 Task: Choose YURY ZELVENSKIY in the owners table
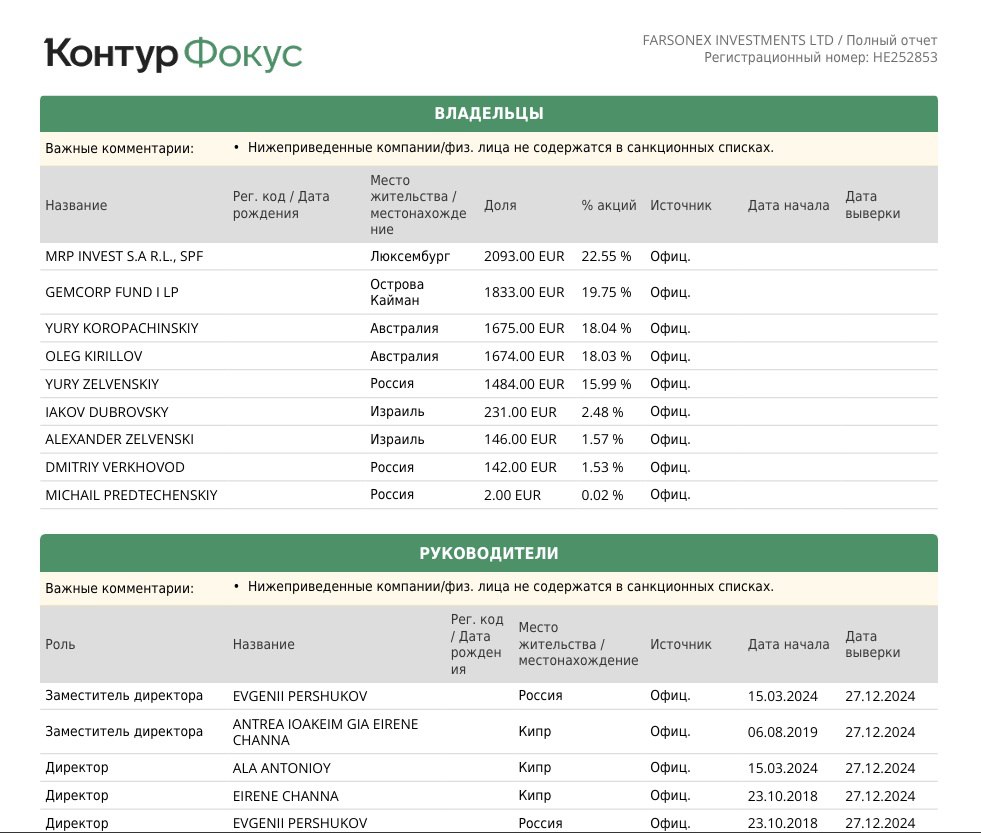(102, 384)
